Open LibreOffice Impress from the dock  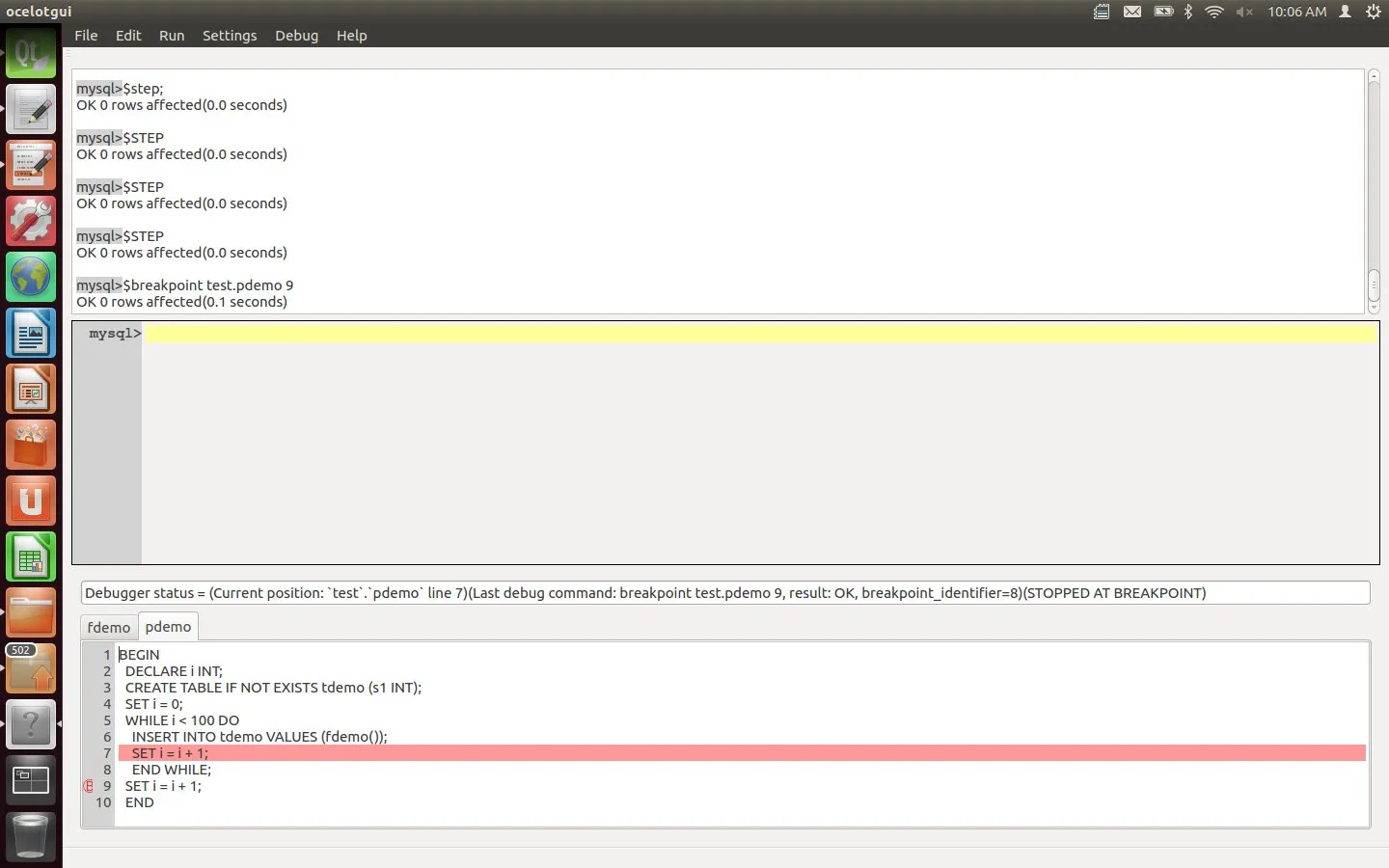pyautogui.click(x=31, y=390)
